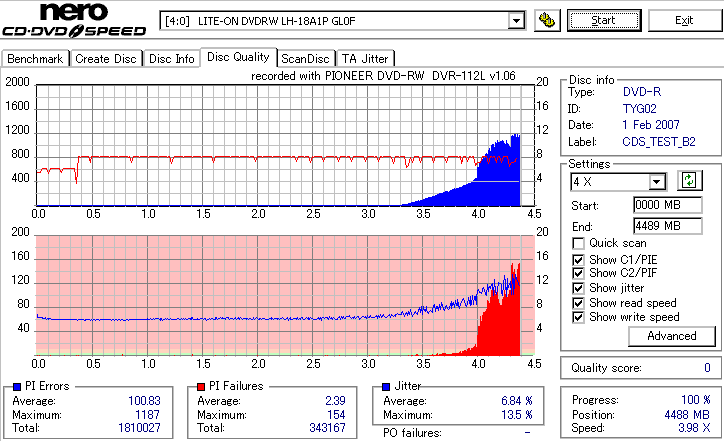Open the ScanDisc tab
The width and height of the screenshot is (724, 441).
click(x=305, y=59)
